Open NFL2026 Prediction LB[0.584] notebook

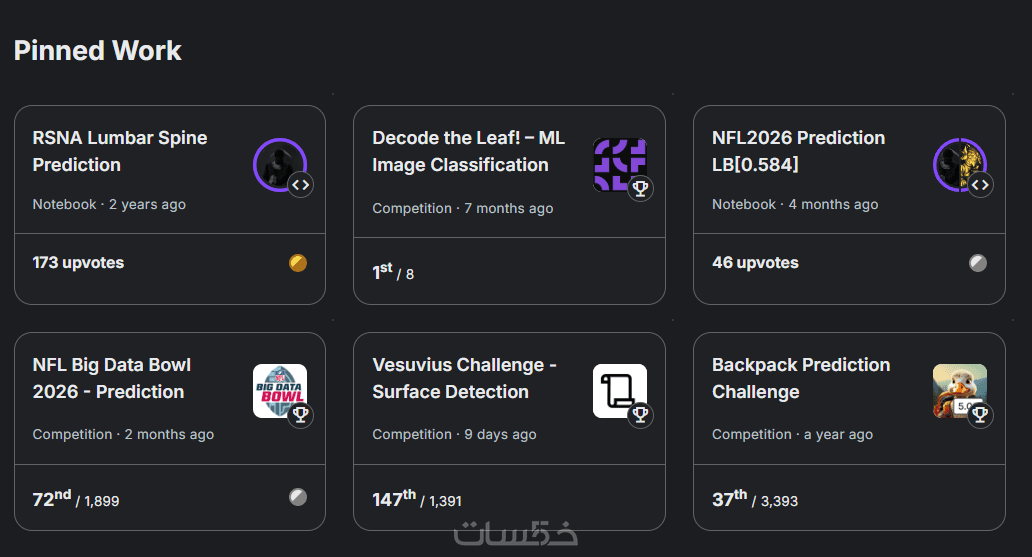[x=798, y=151]
